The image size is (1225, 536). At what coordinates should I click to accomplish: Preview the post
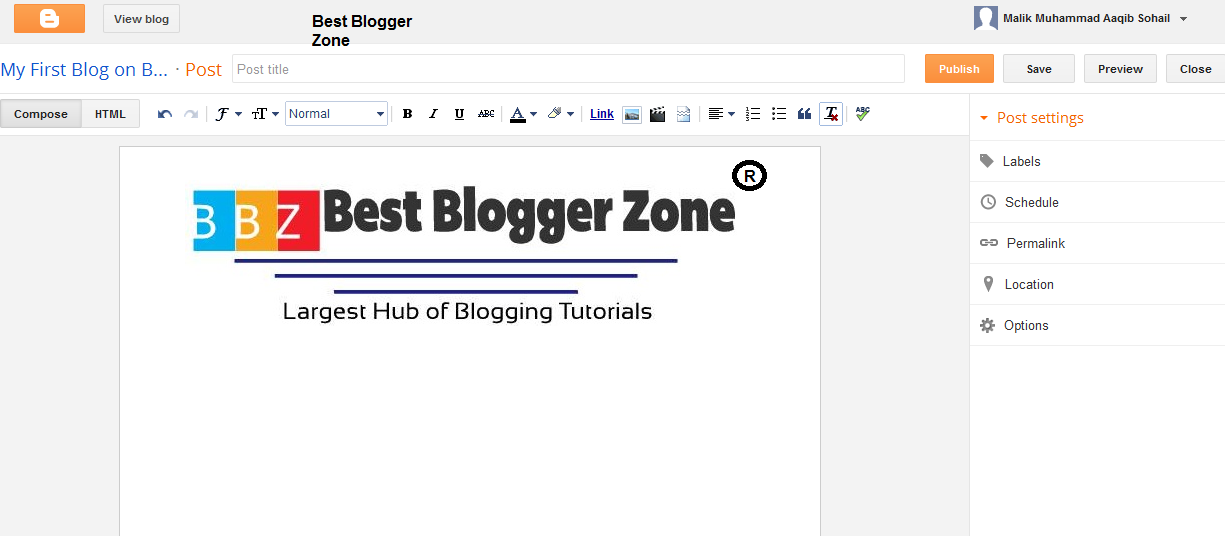coord(1120,69)
